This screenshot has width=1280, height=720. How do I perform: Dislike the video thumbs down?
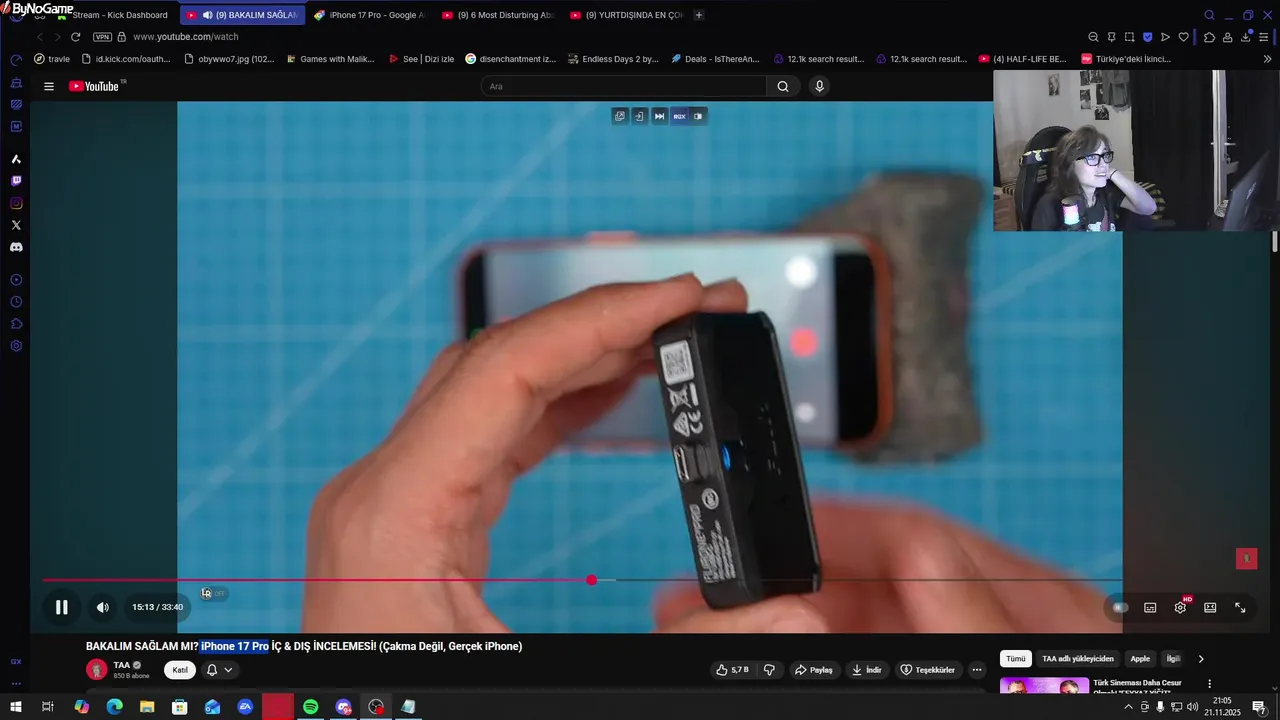coord(769,670)
